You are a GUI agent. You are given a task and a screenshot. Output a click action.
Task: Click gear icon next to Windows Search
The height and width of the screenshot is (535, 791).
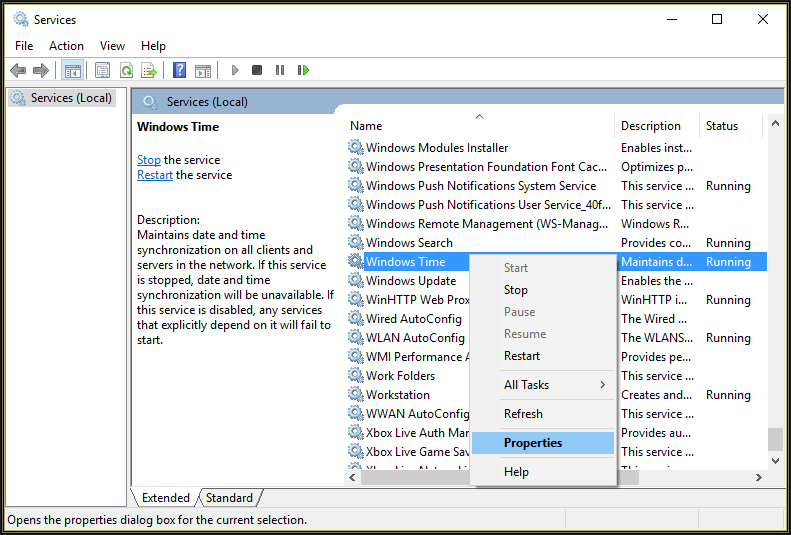(x=356, y=242)
